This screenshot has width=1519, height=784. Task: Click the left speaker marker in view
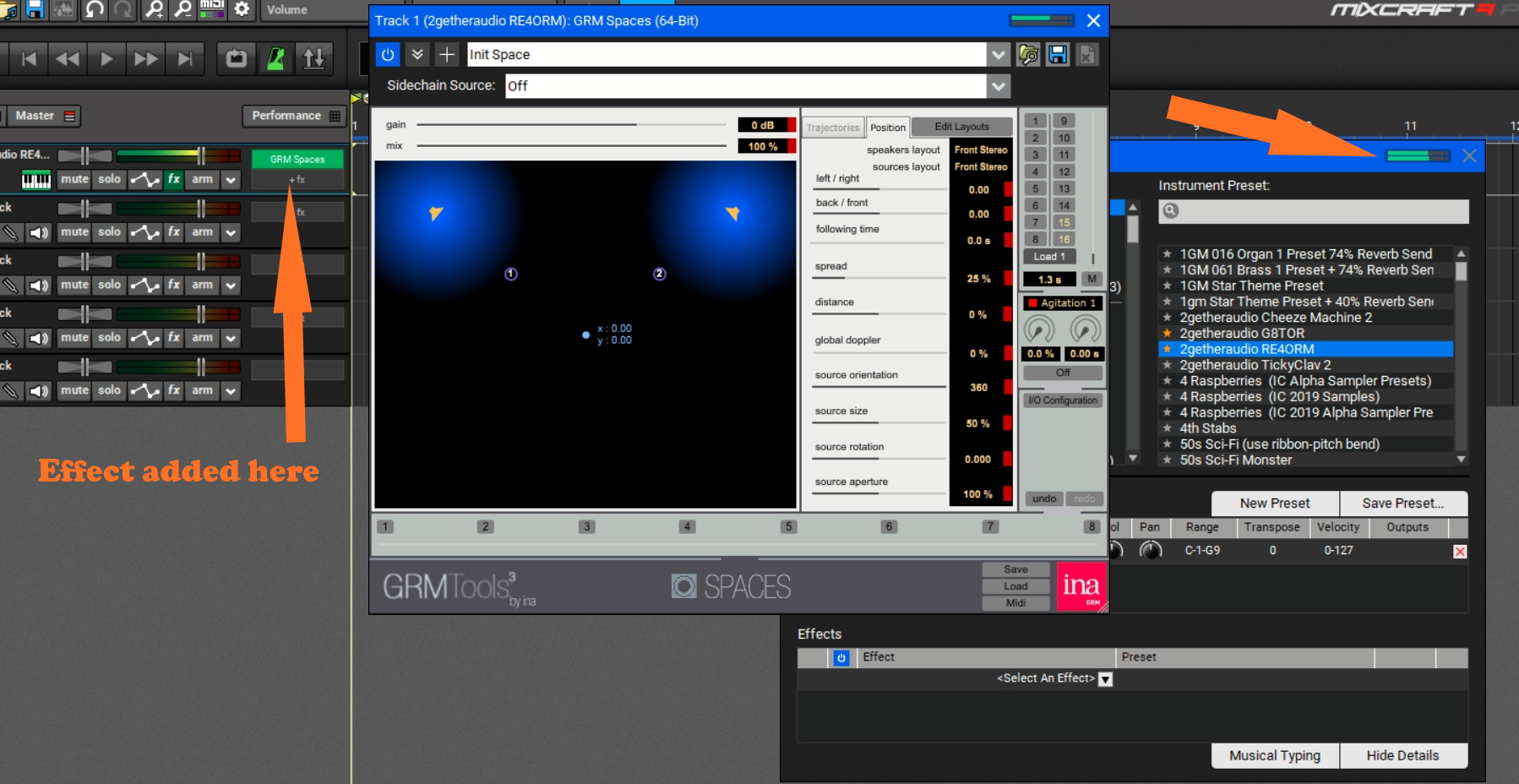[436, 213]
